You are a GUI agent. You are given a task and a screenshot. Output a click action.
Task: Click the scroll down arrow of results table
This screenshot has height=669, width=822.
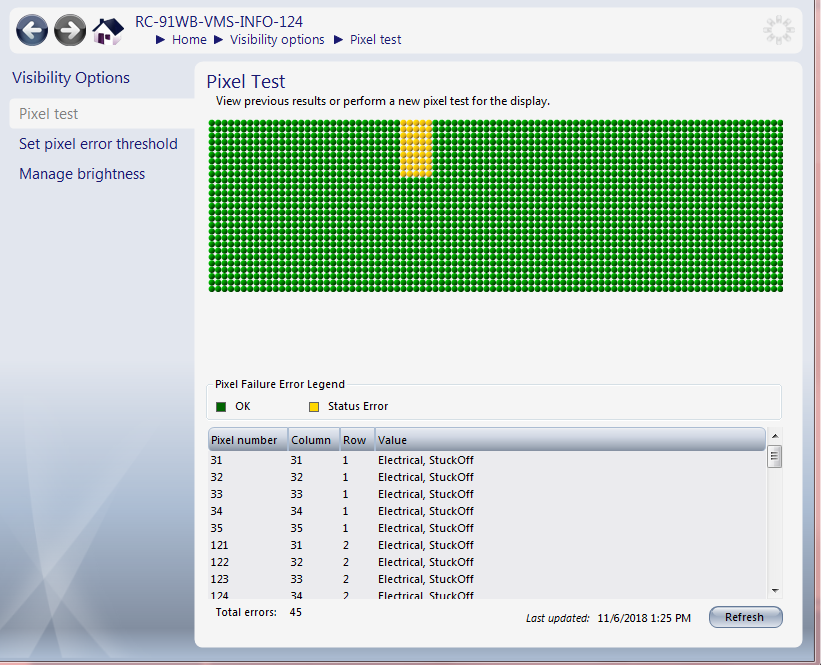(775, 591)
